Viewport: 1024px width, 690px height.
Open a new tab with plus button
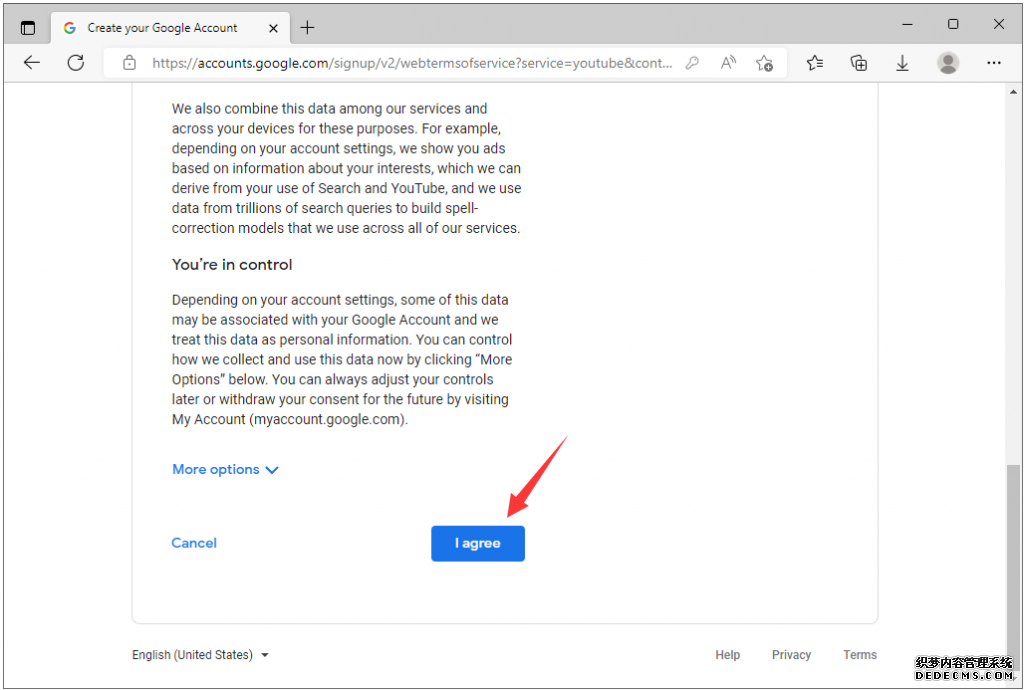(x=307, y=27)
